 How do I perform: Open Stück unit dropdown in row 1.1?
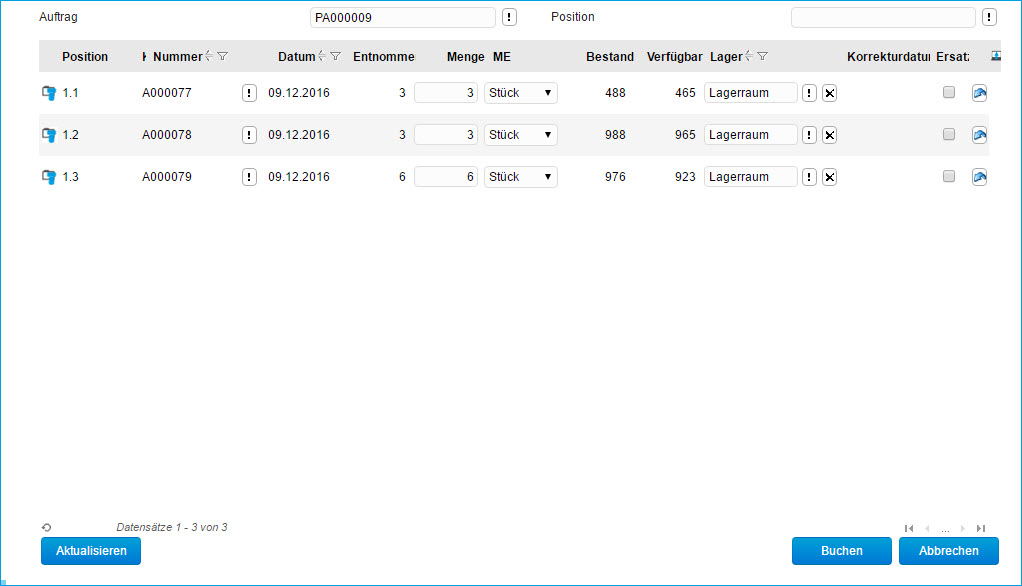pyautogui.click(x=520, y=93)
